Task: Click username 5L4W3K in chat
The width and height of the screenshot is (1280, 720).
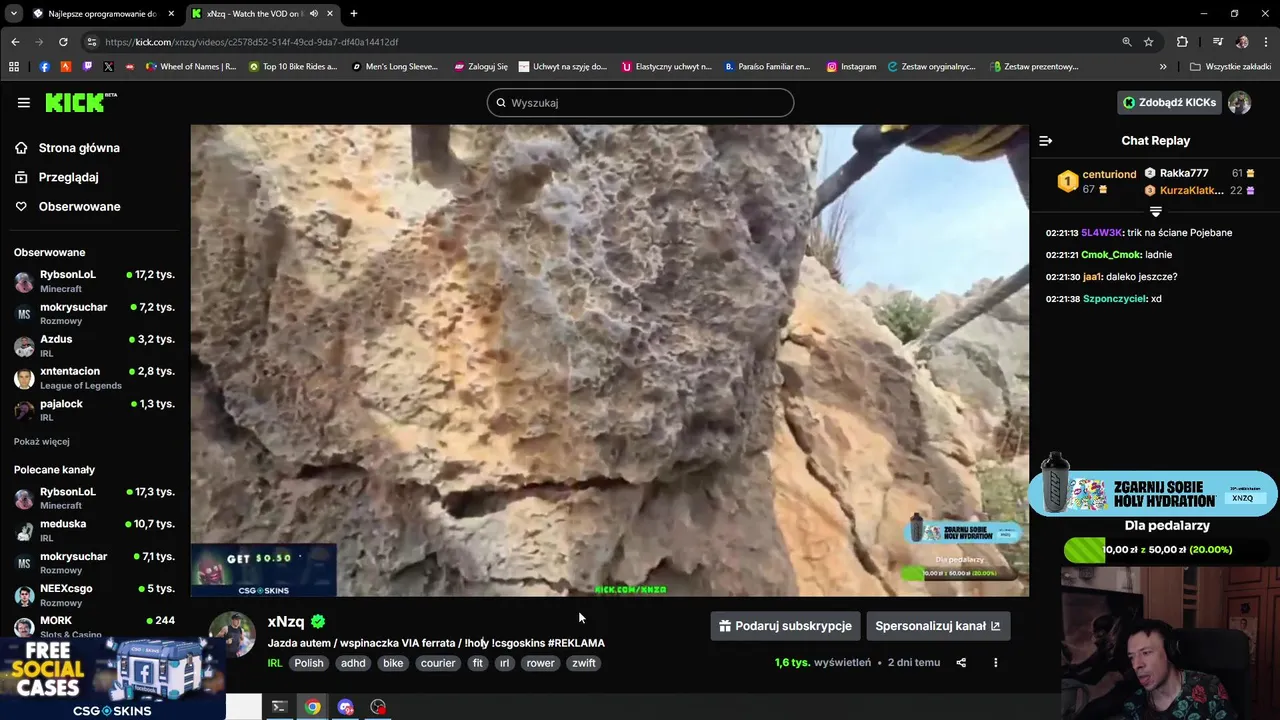Action: point(1102,233)
